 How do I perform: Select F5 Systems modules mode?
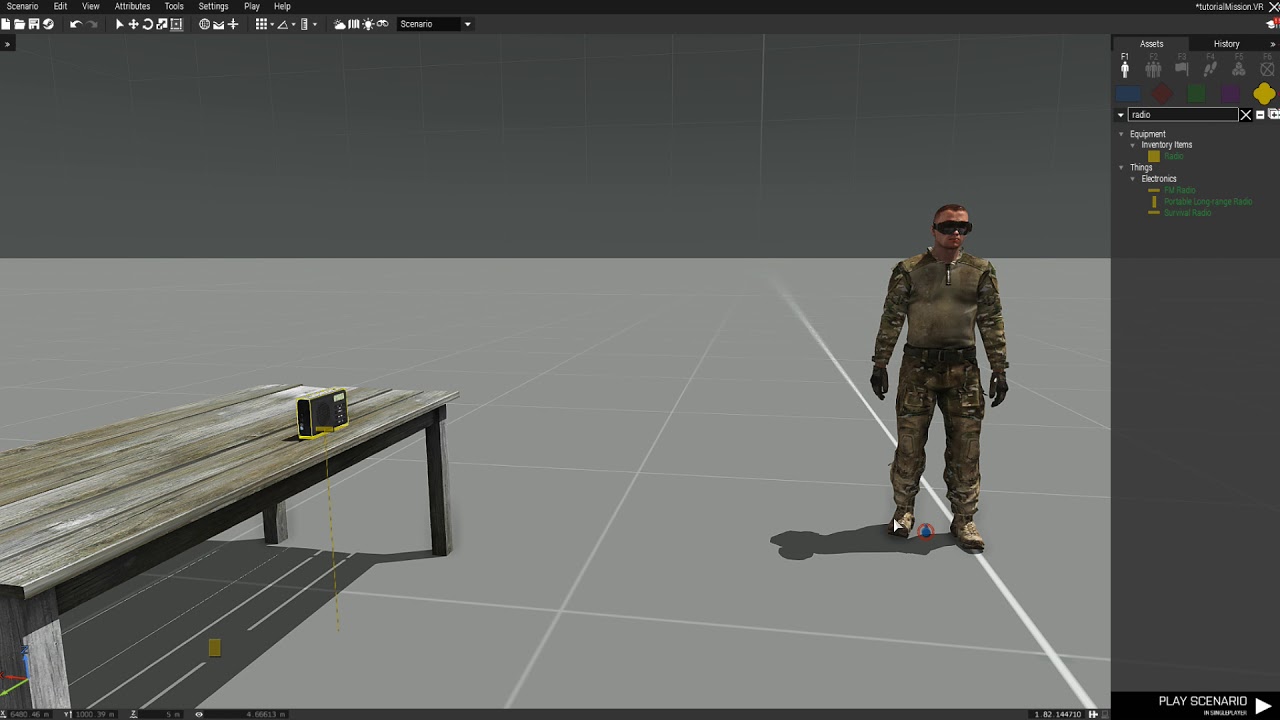(1239, 67)
